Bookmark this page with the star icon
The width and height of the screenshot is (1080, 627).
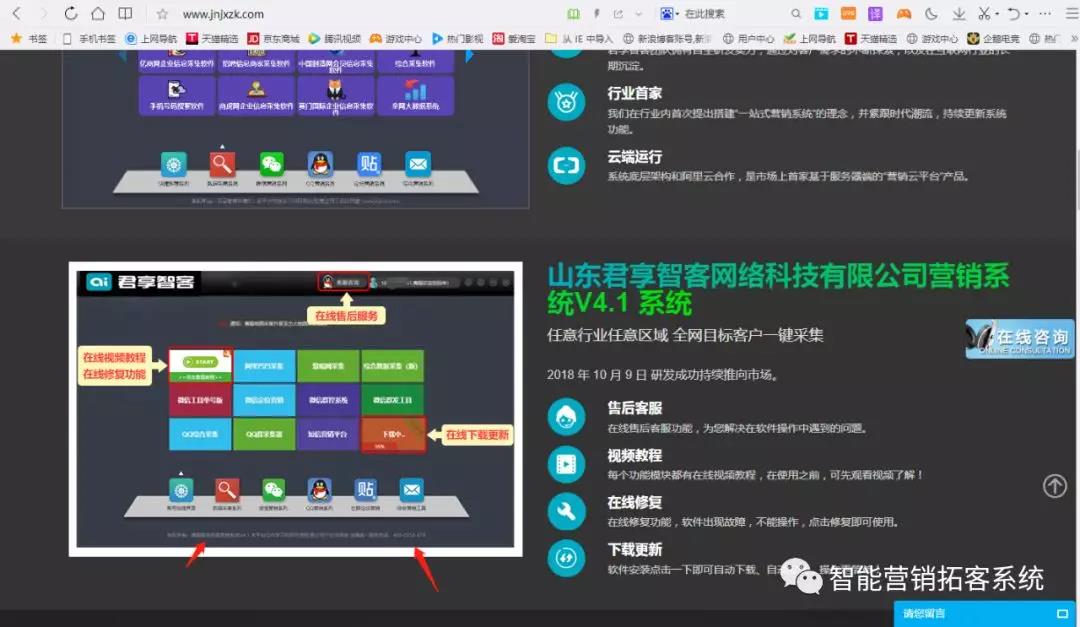[162, 14]
